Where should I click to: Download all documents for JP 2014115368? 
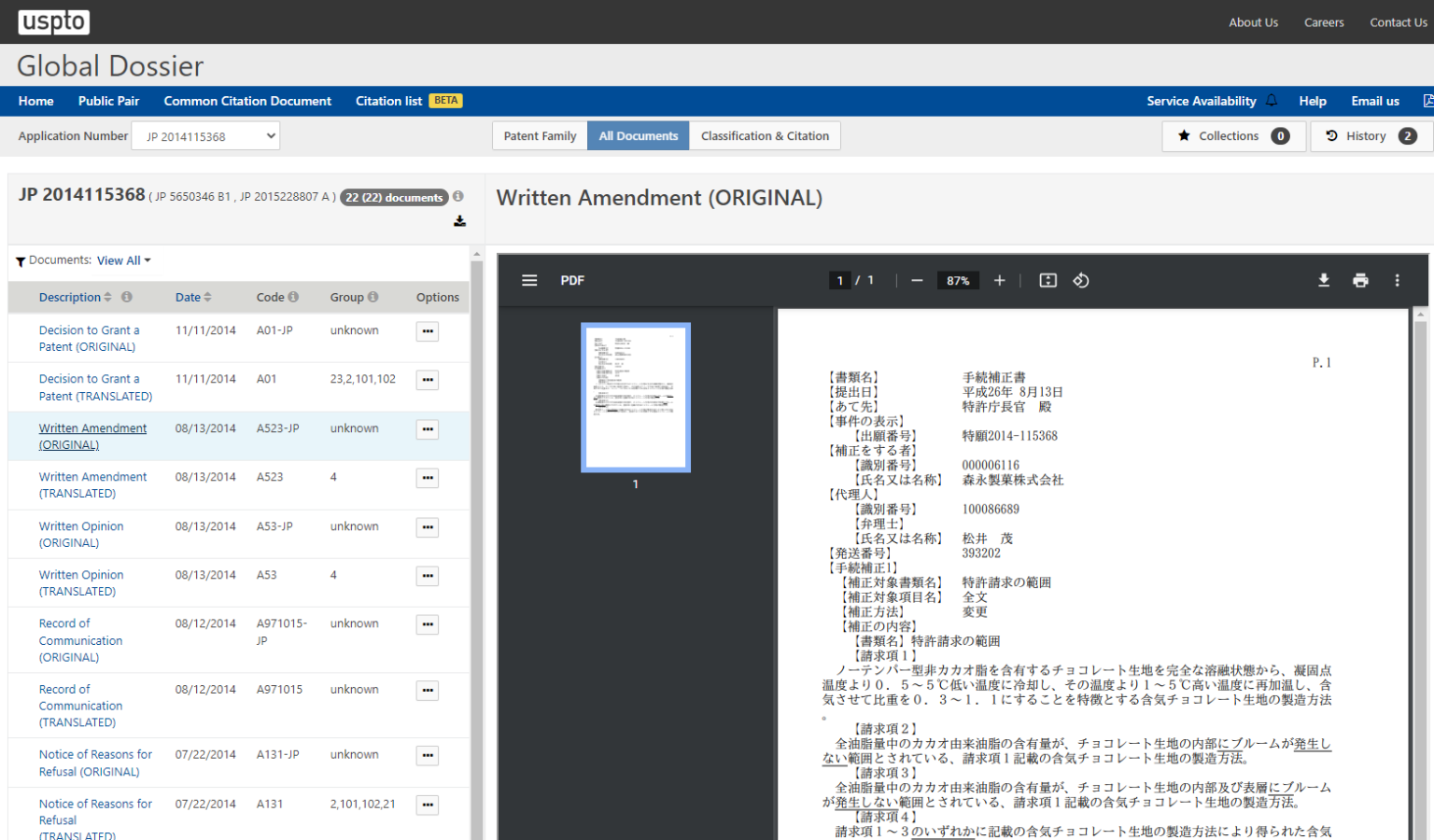point(459,221)
